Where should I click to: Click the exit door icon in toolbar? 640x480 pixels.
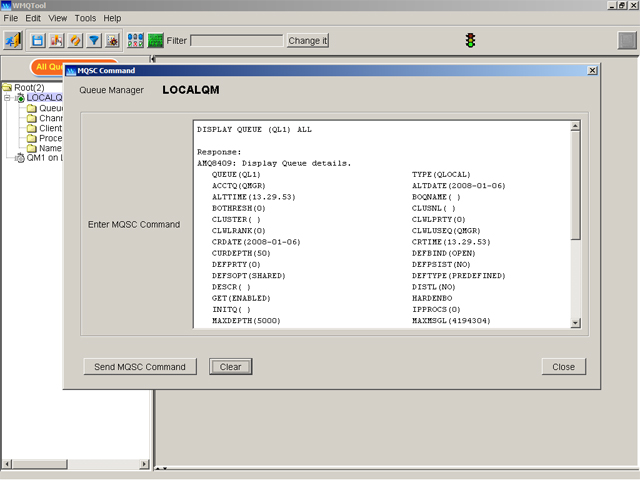click(x=13, y=40)
